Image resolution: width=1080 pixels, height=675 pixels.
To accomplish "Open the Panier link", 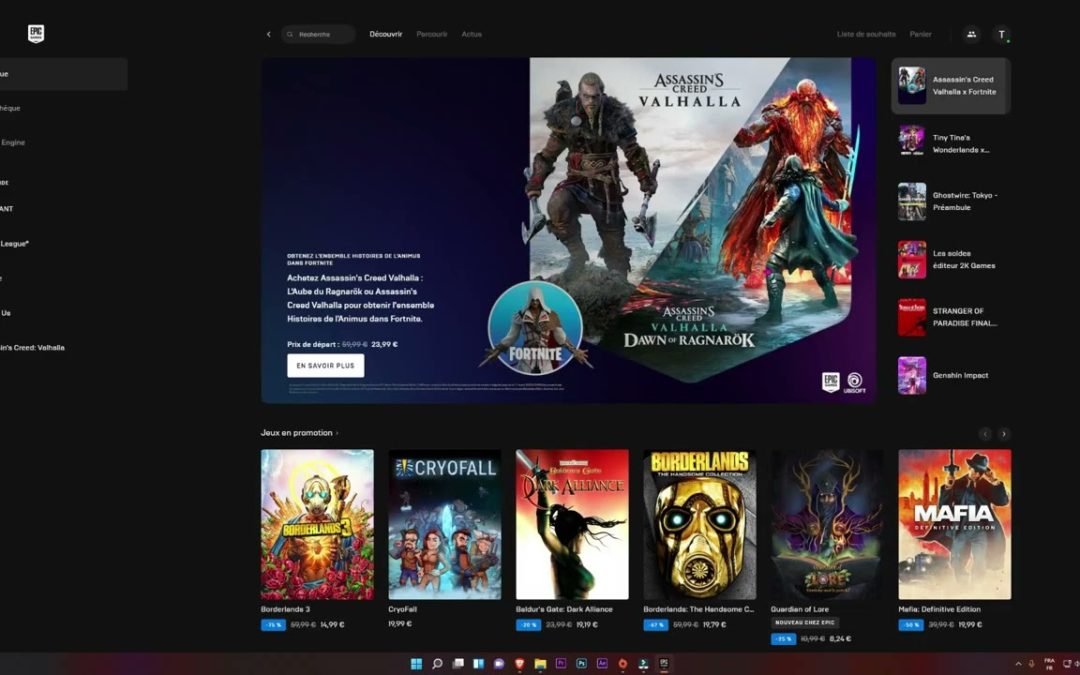I will (920, 34).
